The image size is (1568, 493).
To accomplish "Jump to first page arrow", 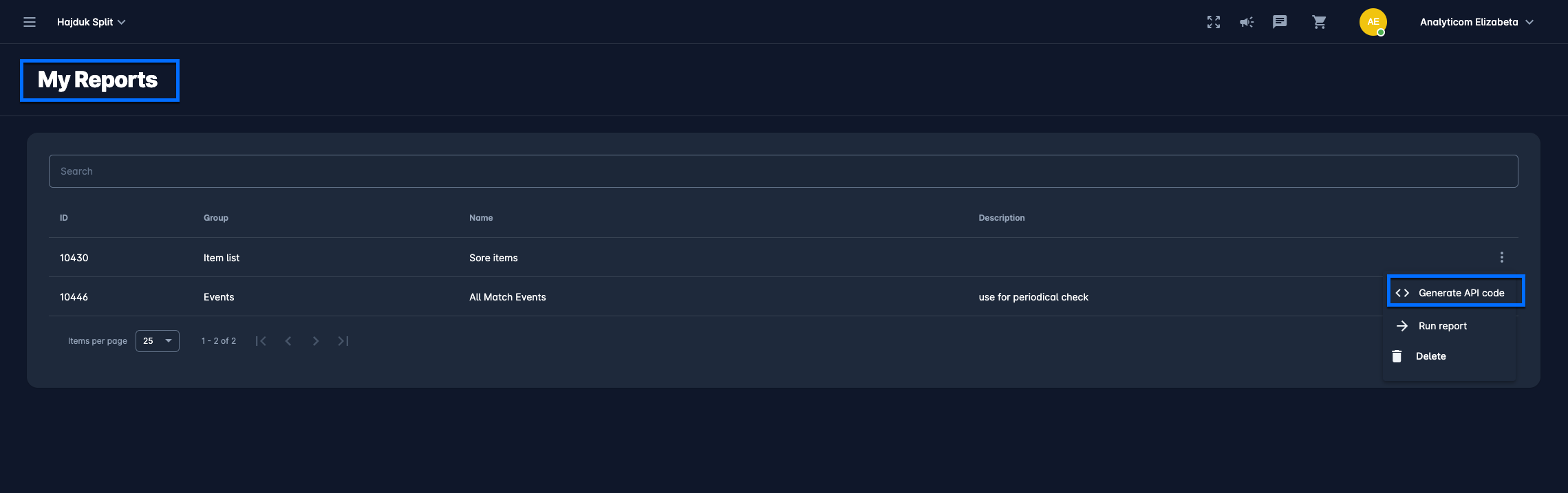I will pos(261,341).
